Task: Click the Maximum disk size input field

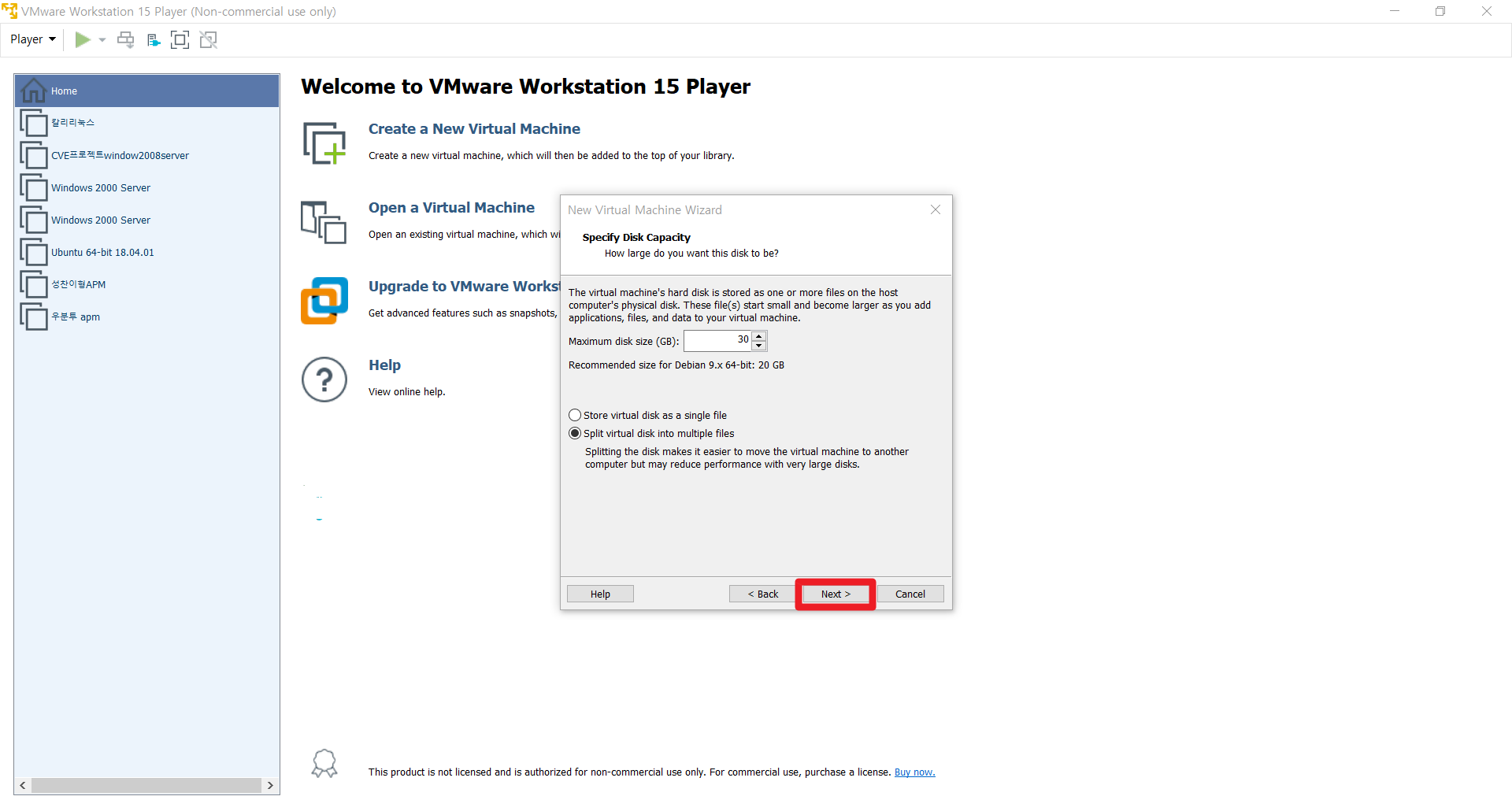Action: (x=717, y=341)
